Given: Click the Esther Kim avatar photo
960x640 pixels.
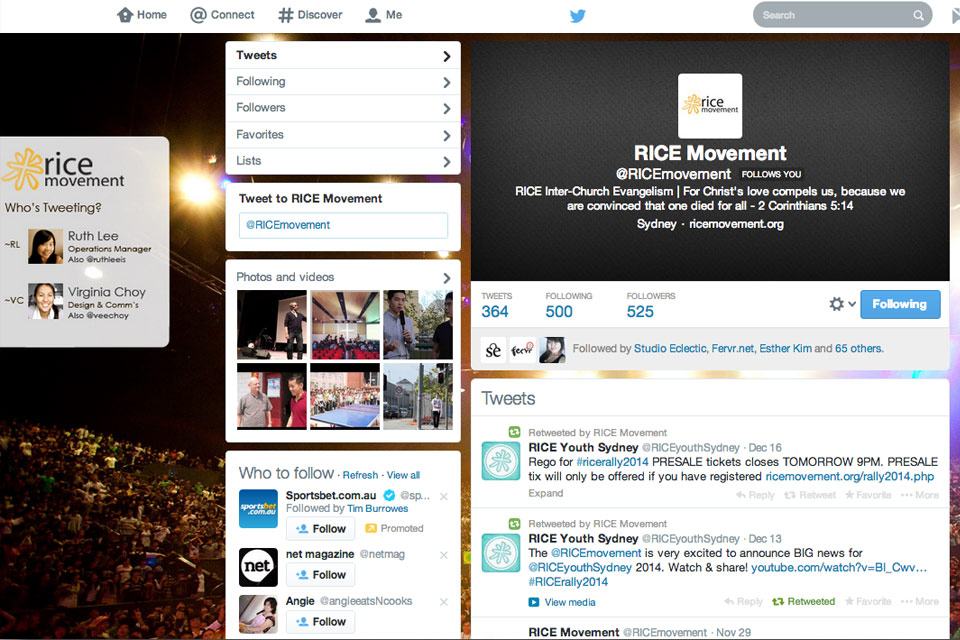Looking at the screenshot, I should tap(552, 350).
